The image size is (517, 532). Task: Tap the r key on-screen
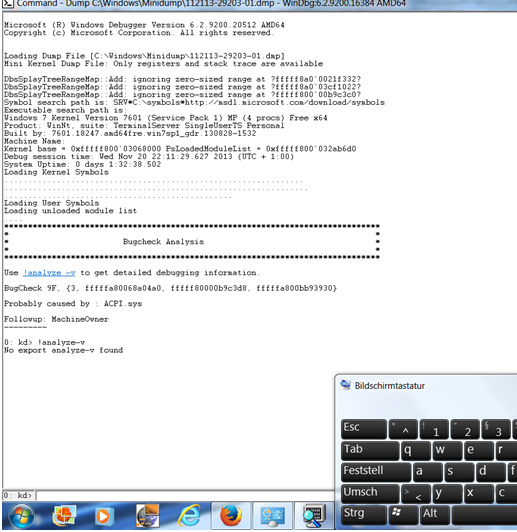506,451
